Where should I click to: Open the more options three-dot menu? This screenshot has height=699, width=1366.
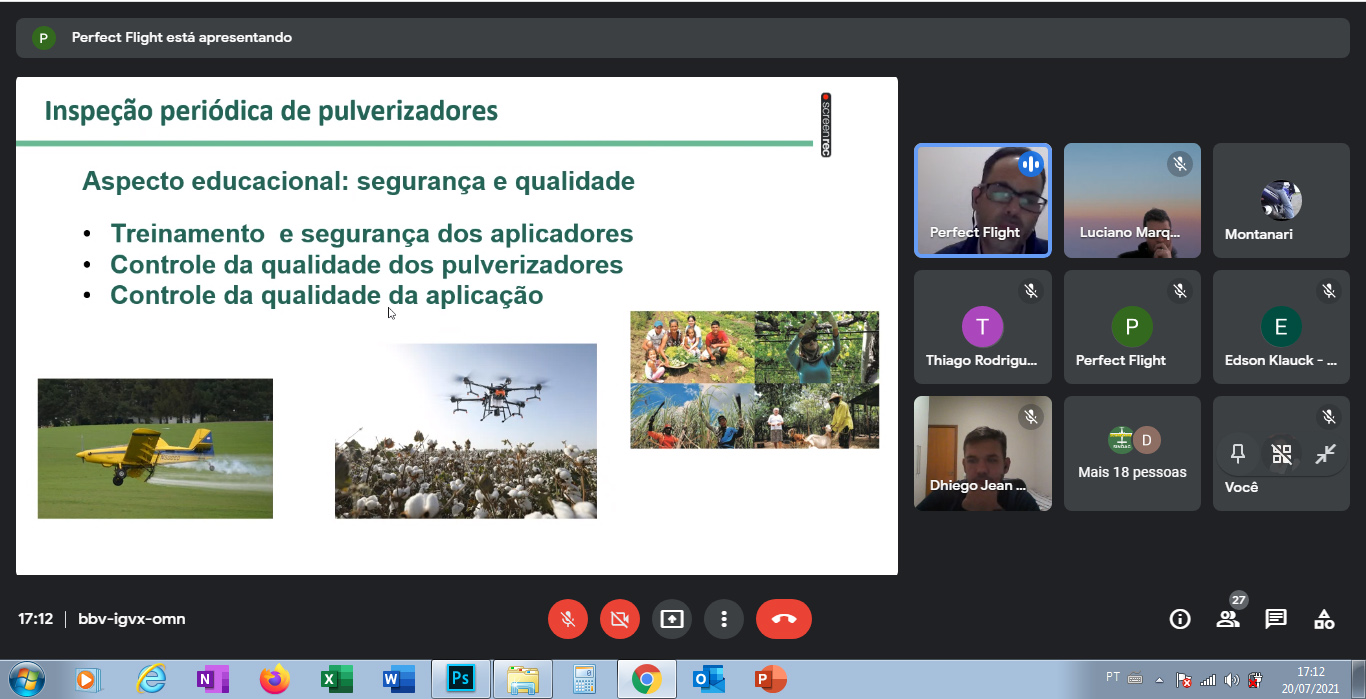tap(724, 619)
